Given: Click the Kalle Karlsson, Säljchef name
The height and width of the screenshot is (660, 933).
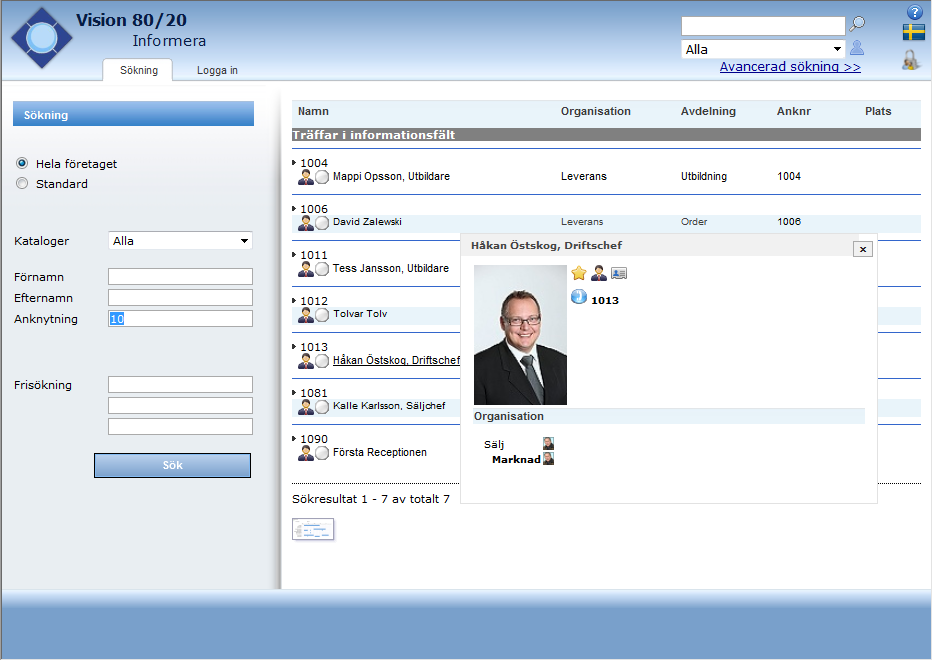Looking at the screenshot, I should (x=389, y=406).
